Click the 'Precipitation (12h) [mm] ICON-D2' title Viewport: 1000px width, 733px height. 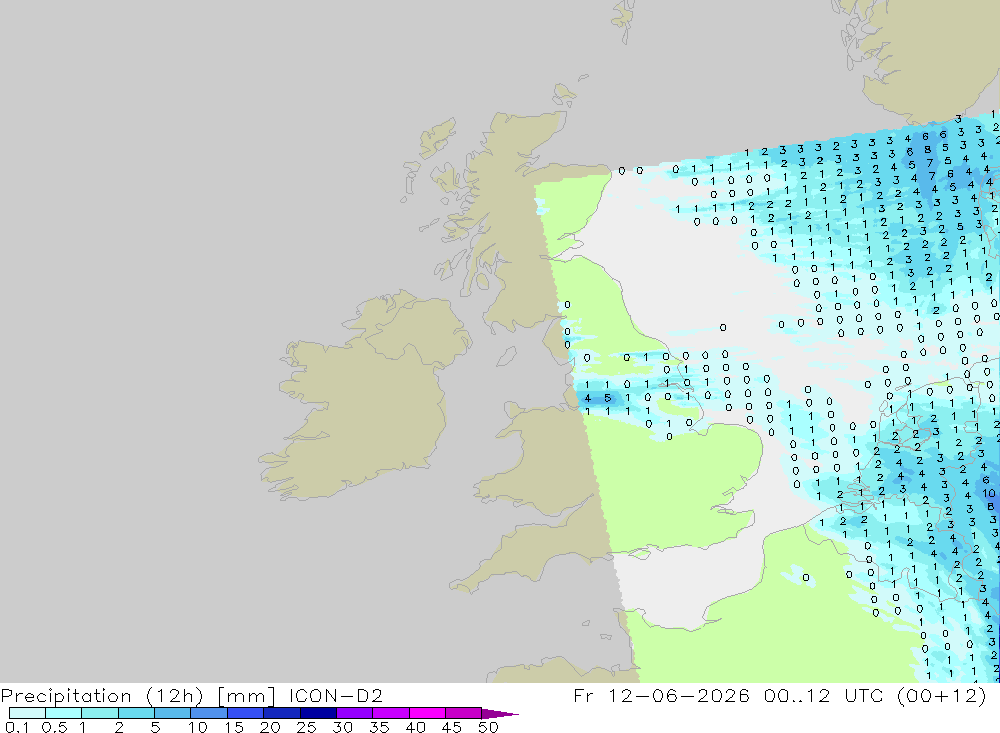(x=191, y=695)
